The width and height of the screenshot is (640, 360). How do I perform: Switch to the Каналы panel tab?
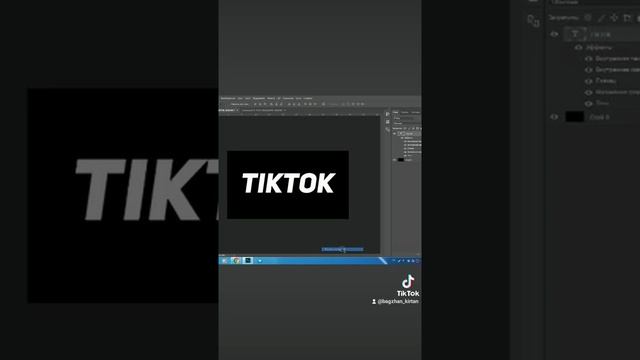[x=404, y=112]
